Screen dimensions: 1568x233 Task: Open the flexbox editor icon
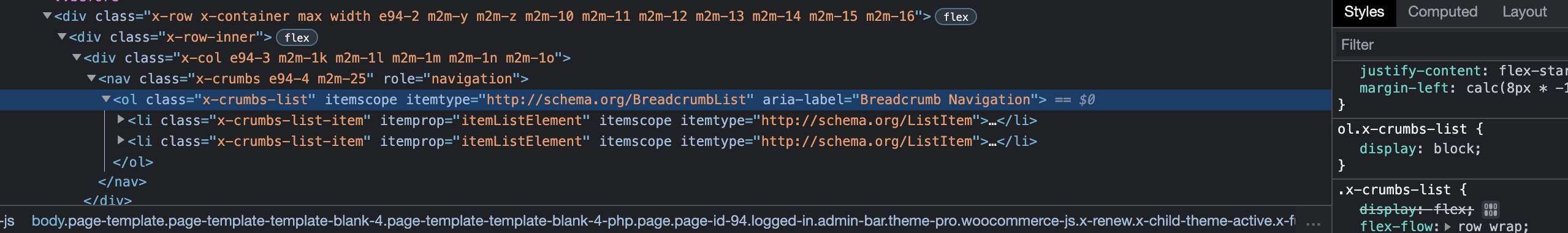pyautogui.click(x=1491, y=210)
